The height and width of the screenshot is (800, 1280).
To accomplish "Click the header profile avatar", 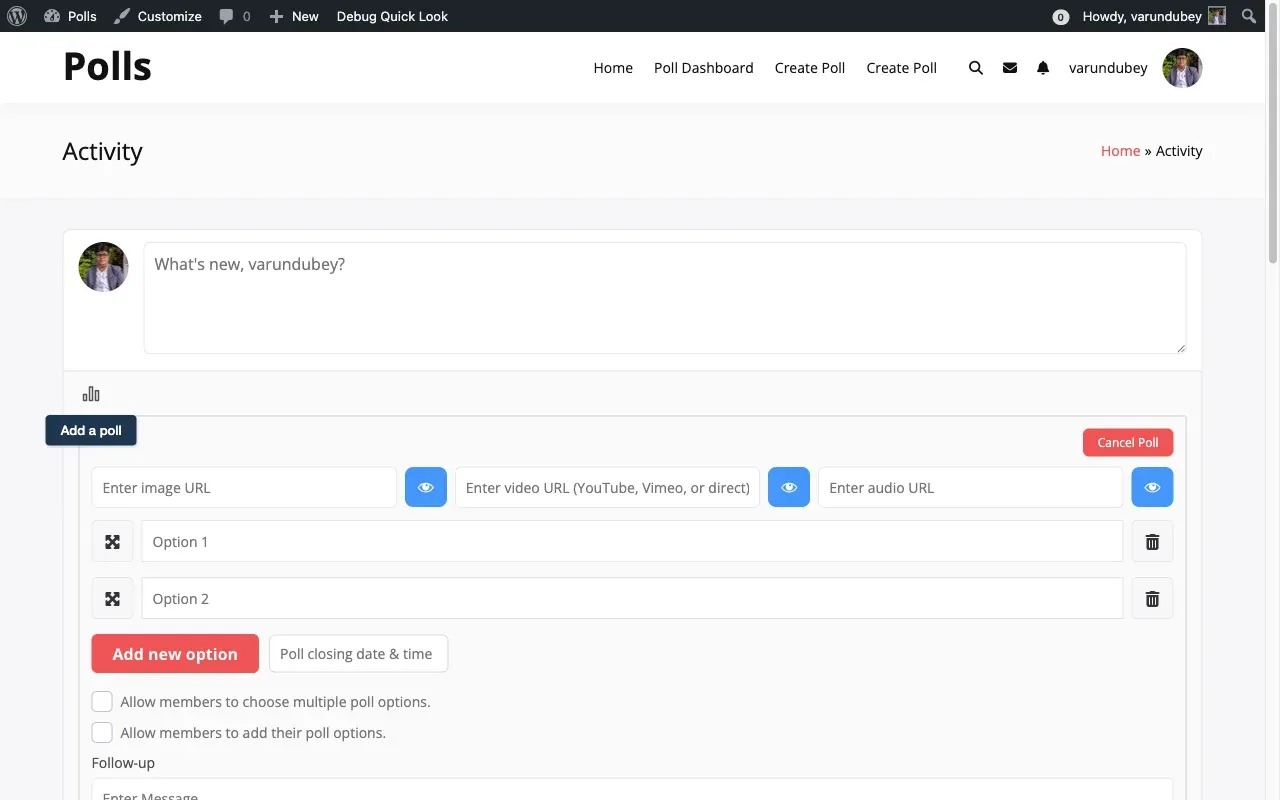I will 1182,68.
